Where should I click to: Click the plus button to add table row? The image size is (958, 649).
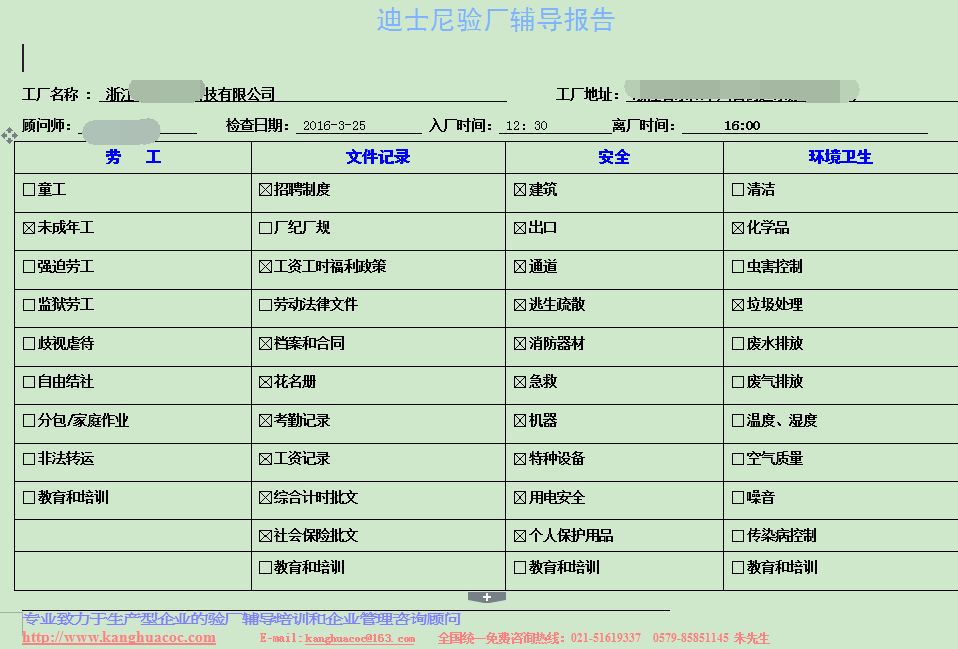(487, 597)
